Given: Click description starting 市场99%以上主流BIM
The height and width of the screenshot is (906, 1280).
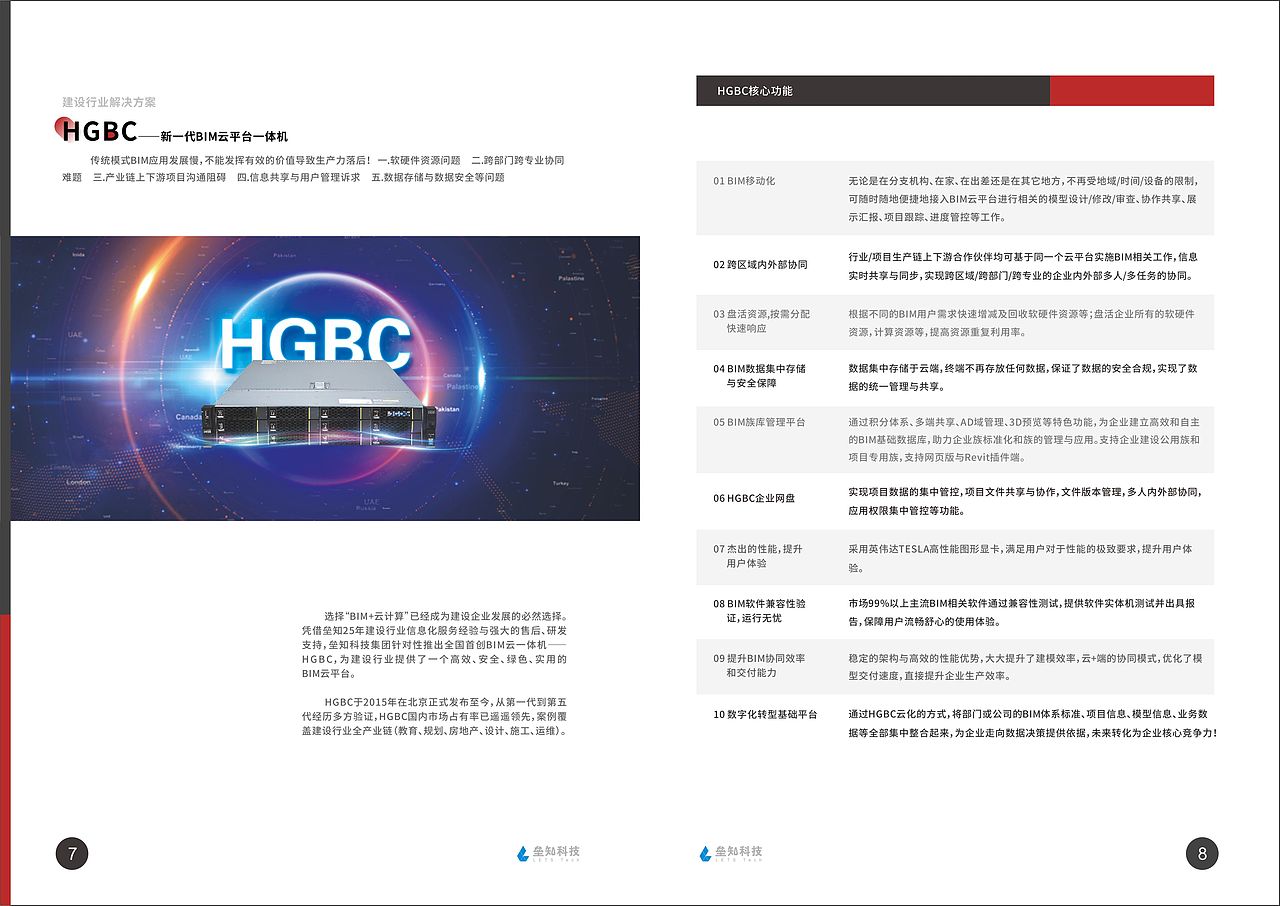Looking at the screenshot, I should click(x=1022, y=612).
